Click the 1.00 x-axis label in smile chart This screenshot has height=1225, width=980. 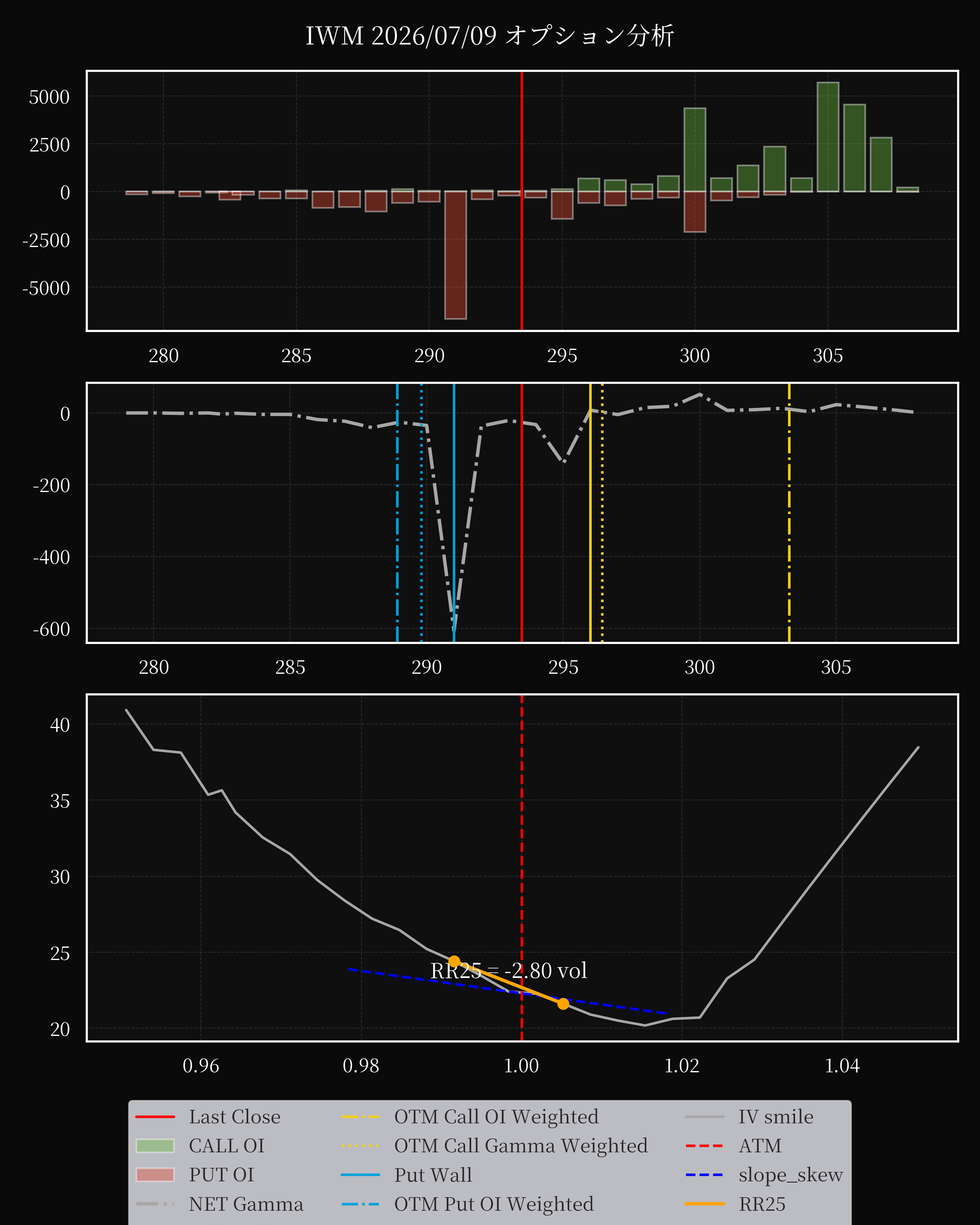521,1066
